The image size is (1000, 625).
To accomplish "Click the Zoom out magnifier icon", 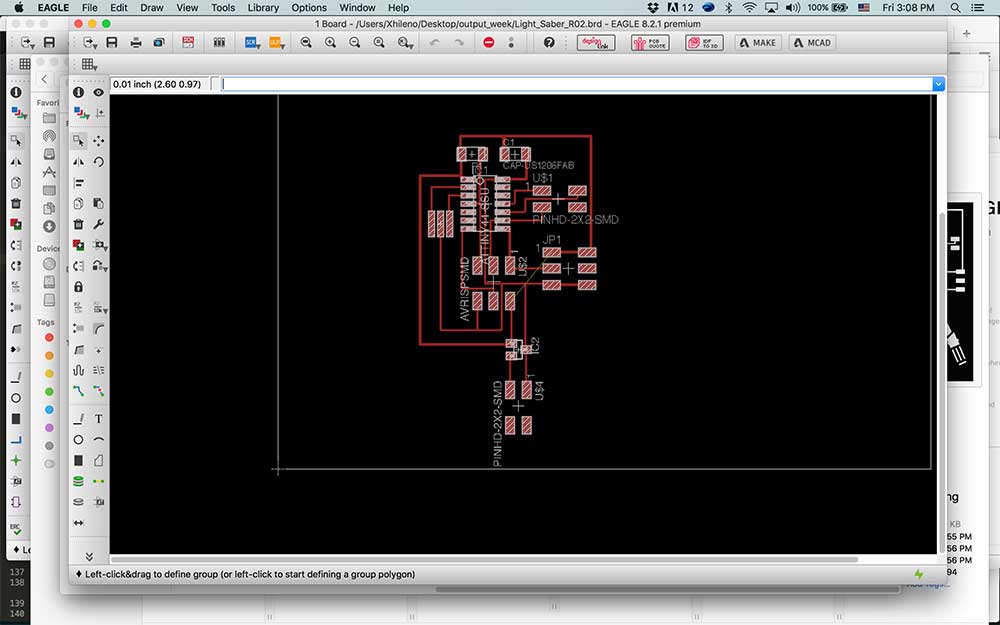I will pos(355,43).
